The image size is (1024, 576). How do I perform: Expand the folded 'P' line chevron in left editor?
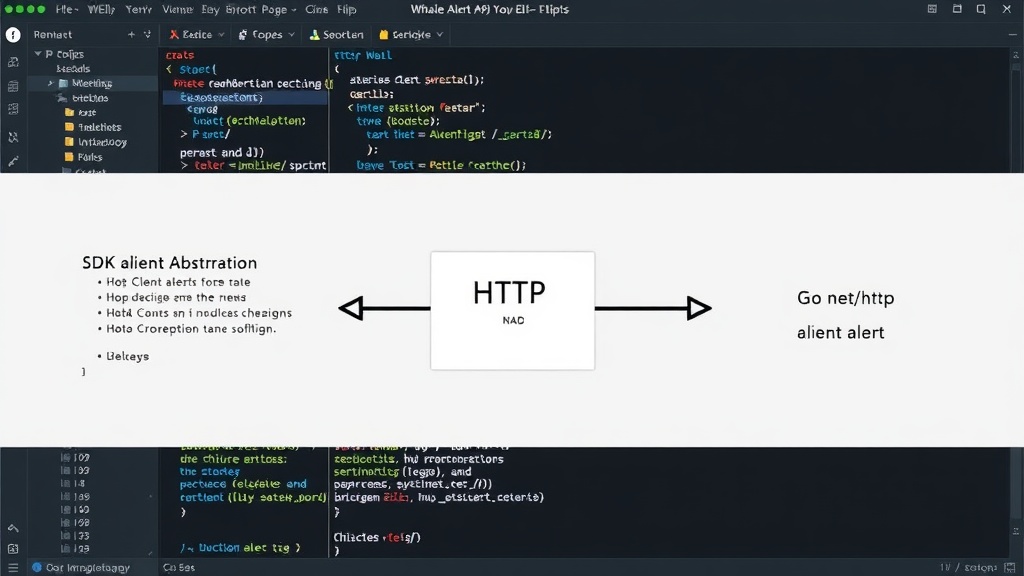(184, 134)
